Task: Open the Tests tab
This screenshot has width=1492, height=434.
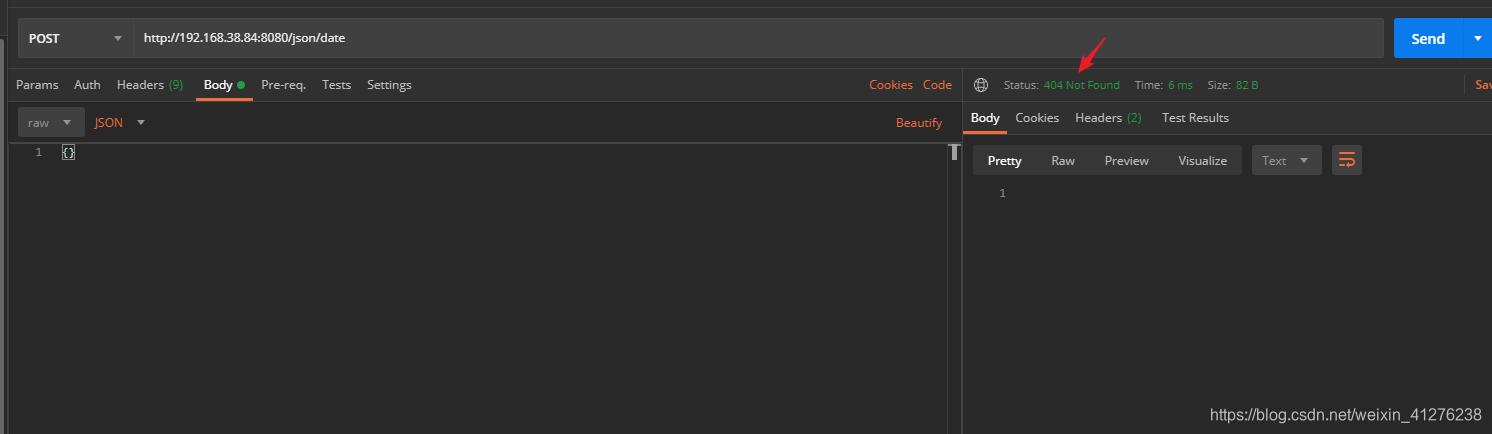Action: [336, 85]
